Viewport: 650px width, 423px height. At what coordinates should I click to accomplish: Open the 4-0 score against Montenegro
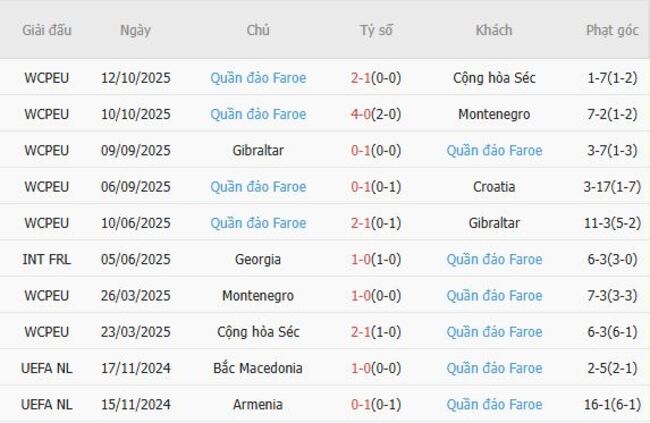click(376, 114)
